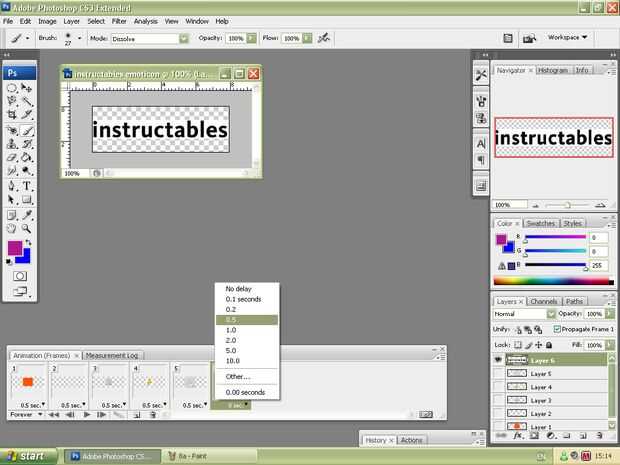Enable airbrush in options bar
The image size is (620, 465).
[x=324, y=38]
